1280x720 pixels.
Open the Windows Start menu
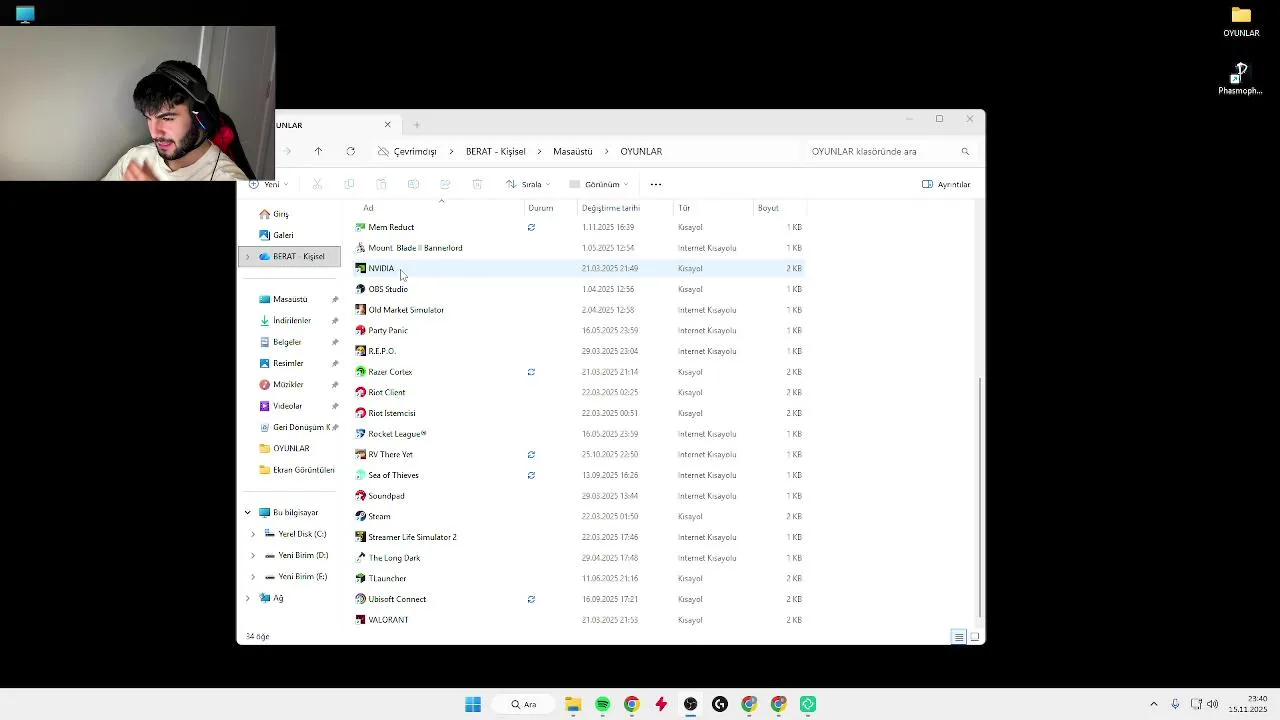[473, 704]
